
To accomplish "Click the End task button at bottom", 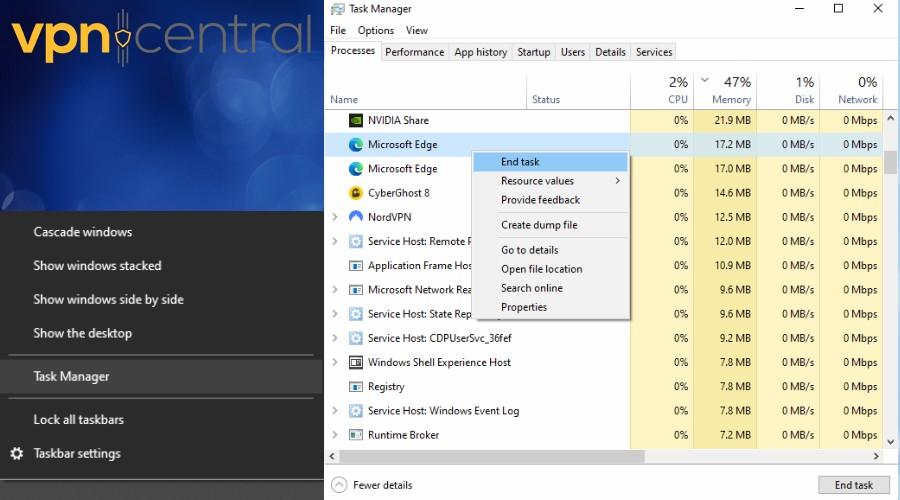I will pyautogui.click(x=854, y=485).
